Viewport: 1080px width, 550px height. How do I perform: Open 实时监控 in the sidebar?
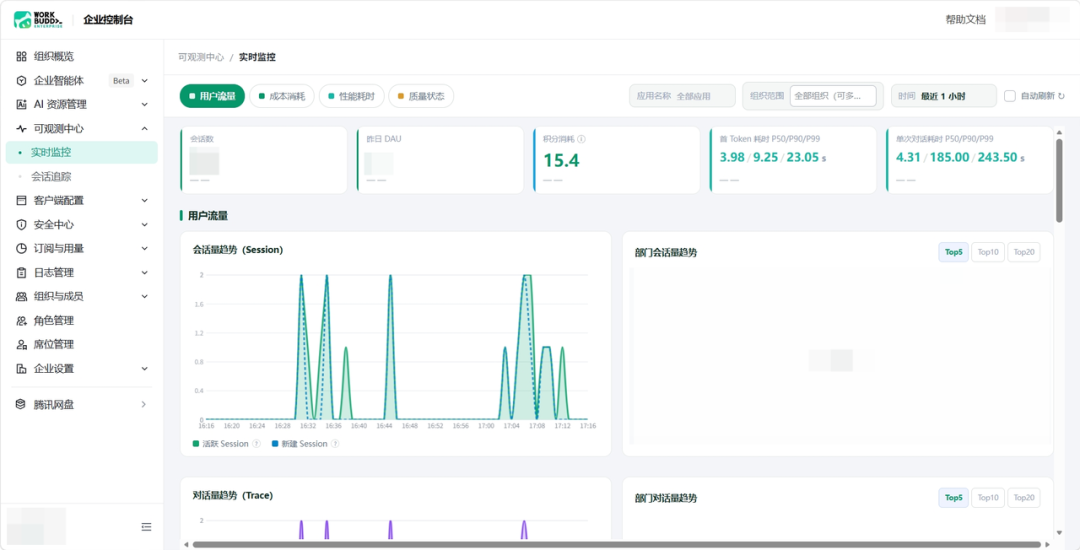point(81,153)
